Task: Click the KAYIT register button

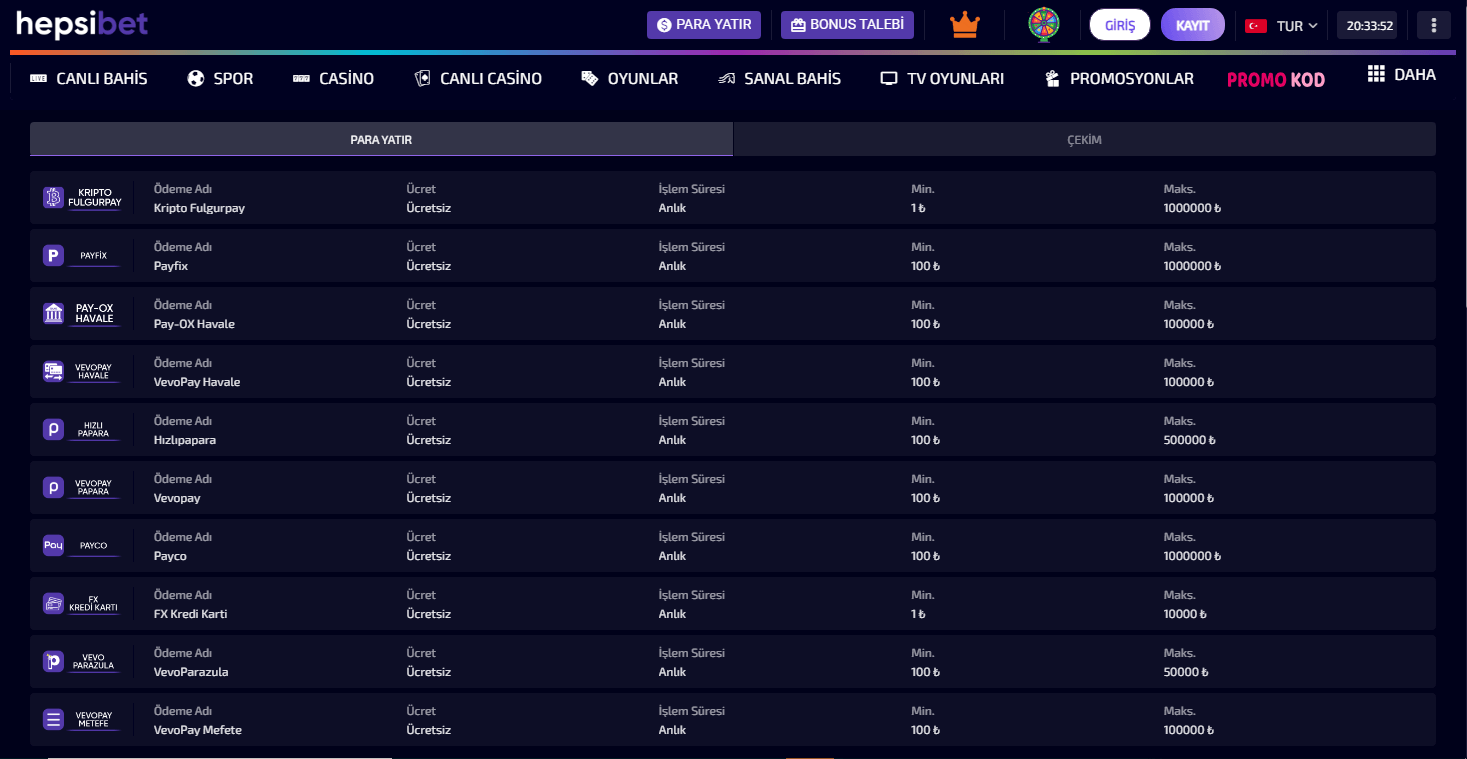Action: click(1193, 25)
